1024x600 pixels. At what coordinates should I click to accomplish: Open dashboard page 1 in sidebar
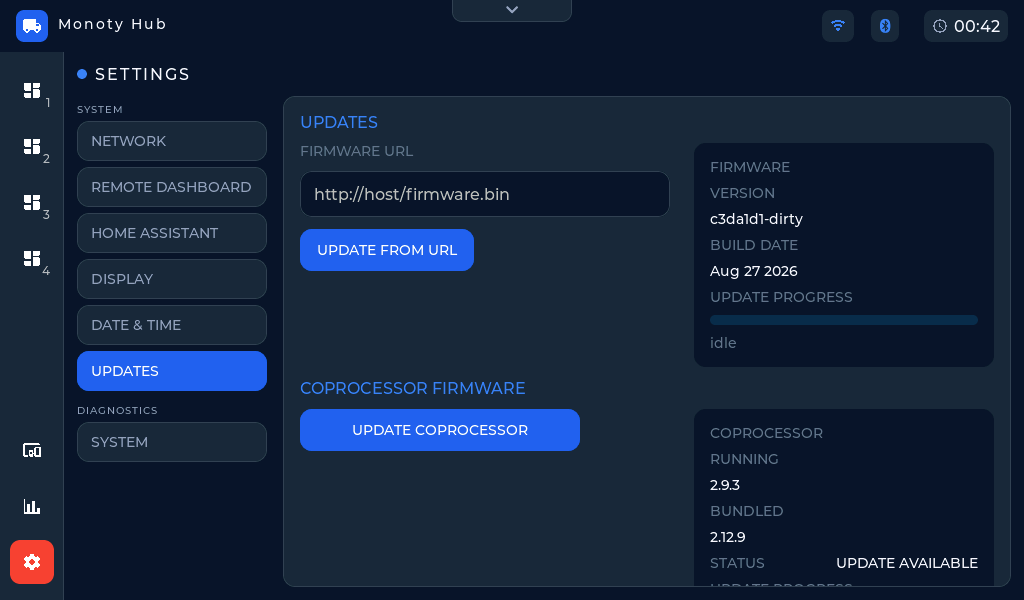coord(32,91)
